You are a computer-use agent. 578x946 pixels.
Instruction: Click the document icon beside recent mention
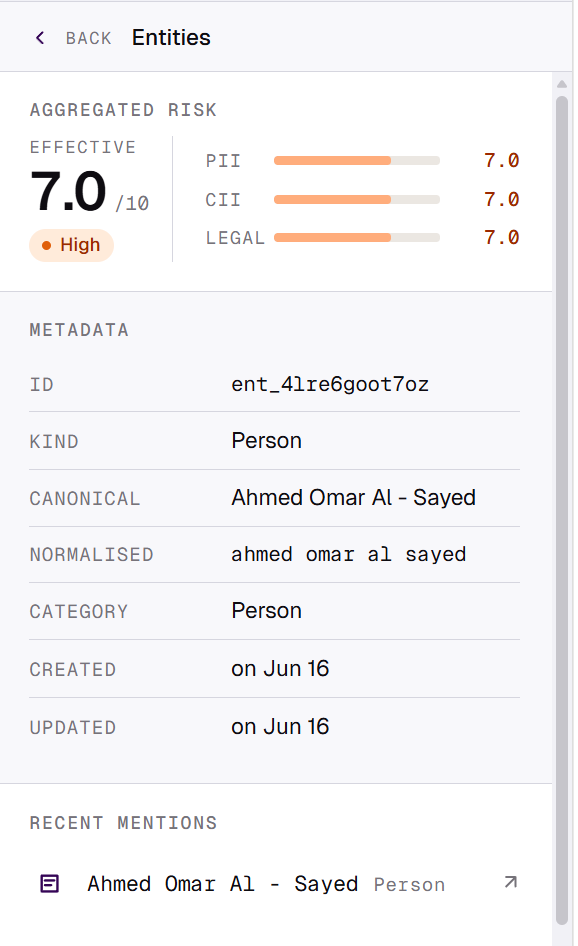click(49, 883)
